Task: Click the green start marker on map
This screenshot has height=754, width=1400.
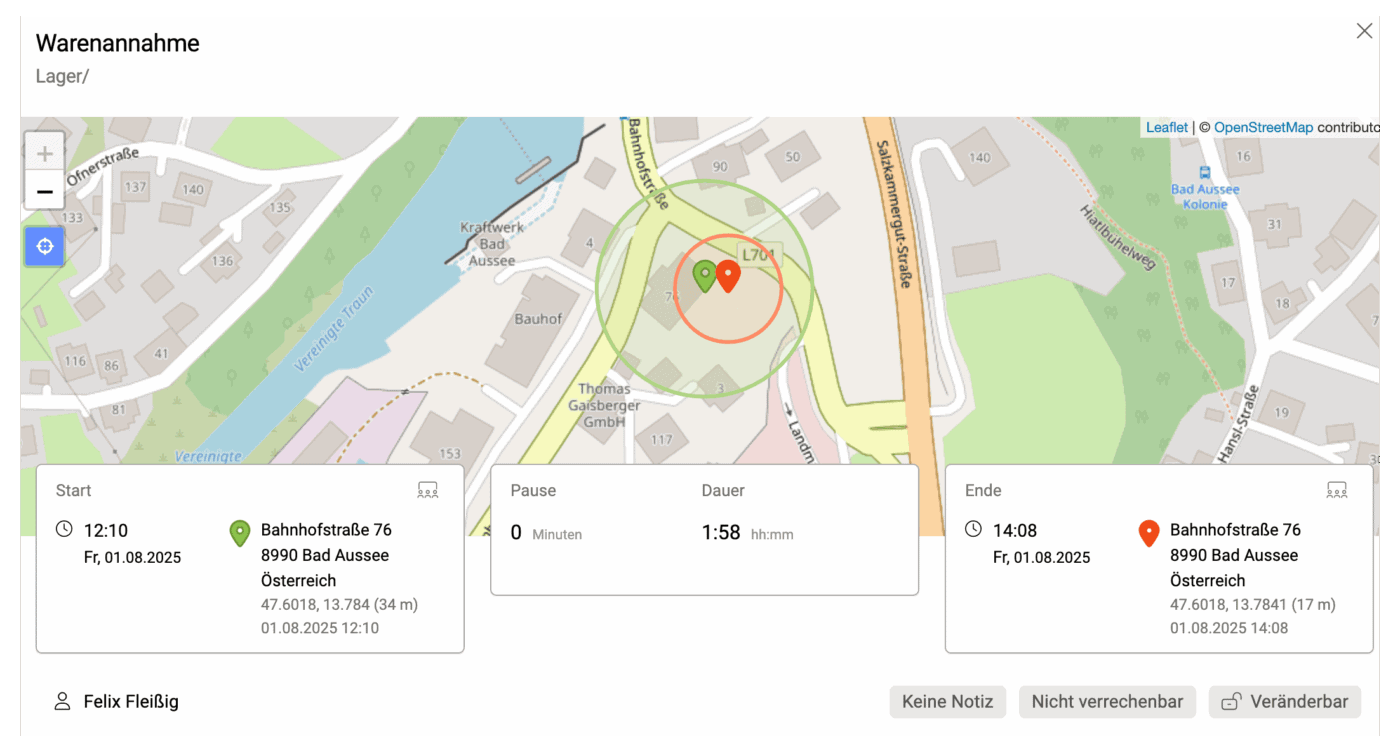Action: coord(705,276)
